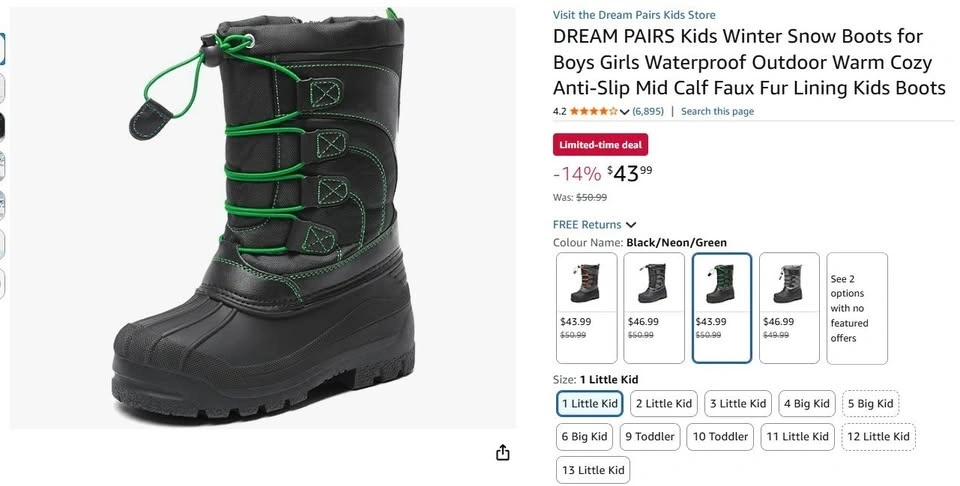Select the first colour swatch with orange laces
960x486 pixels.
[587, 307]
